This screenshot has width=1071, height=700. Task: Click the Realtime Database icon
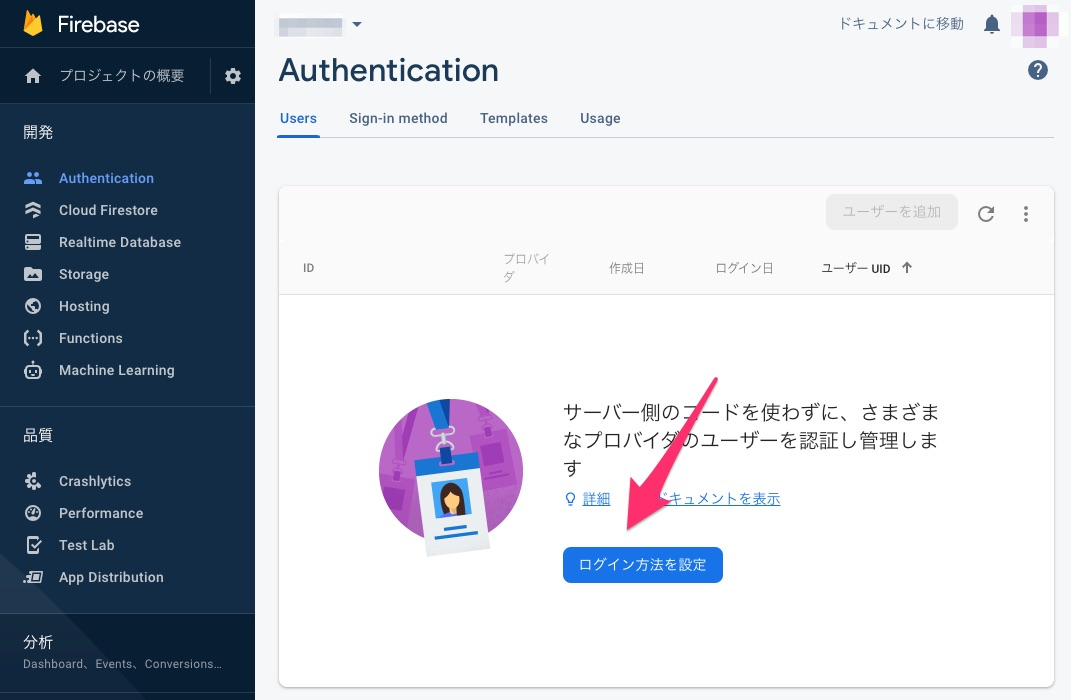click(x=33, y=242)
